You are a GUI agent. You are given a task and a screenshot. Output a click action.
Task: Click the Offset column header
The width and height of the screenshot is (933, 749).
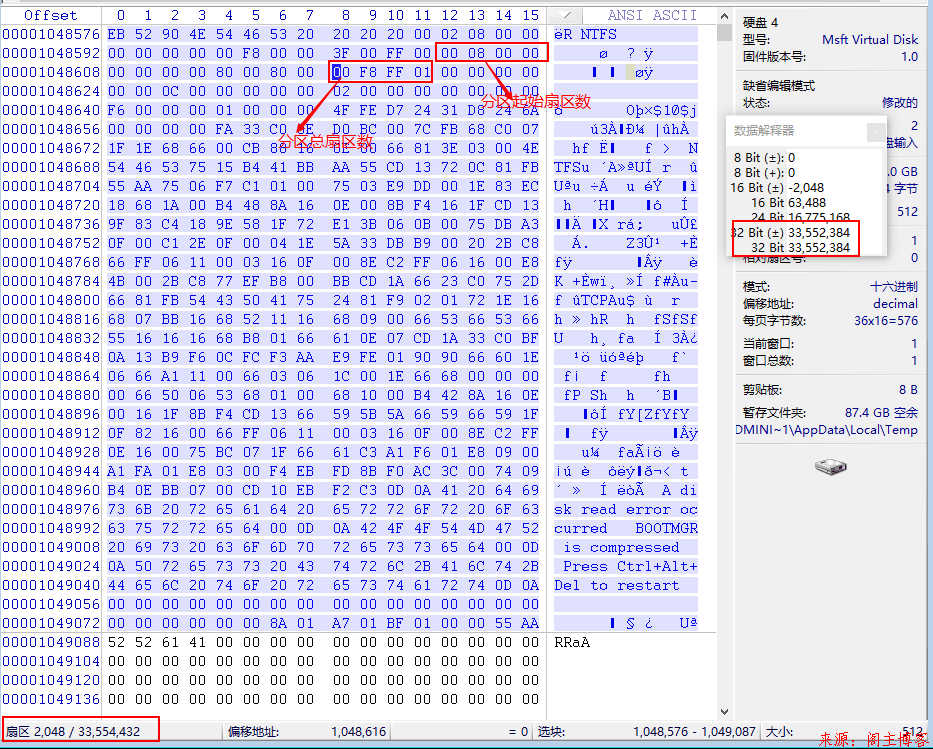point(51,15)
